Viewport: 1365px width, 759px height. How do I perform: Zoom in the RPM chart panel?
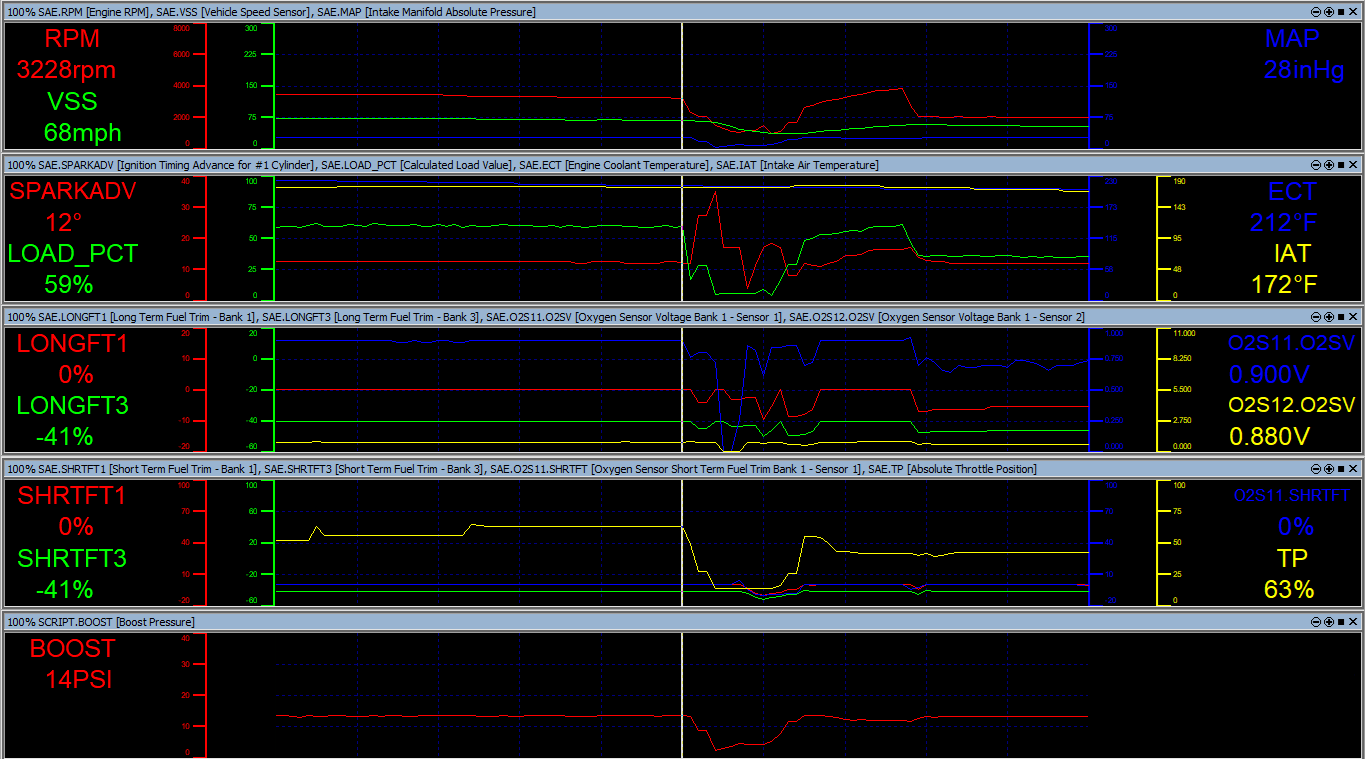(x=1329, y=12)
